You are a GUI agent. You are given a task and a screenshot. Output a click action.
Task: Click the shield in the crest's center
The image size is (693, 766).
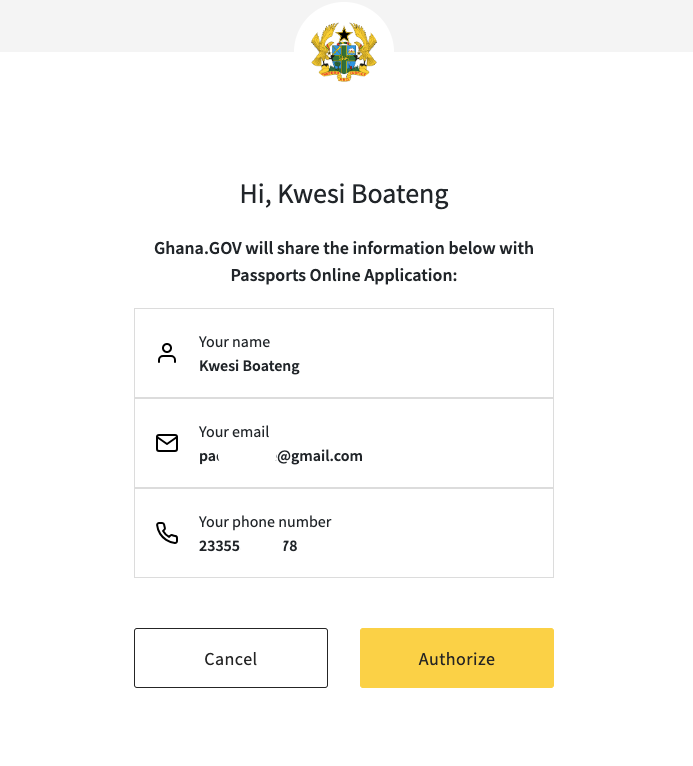tap(344, 59)
